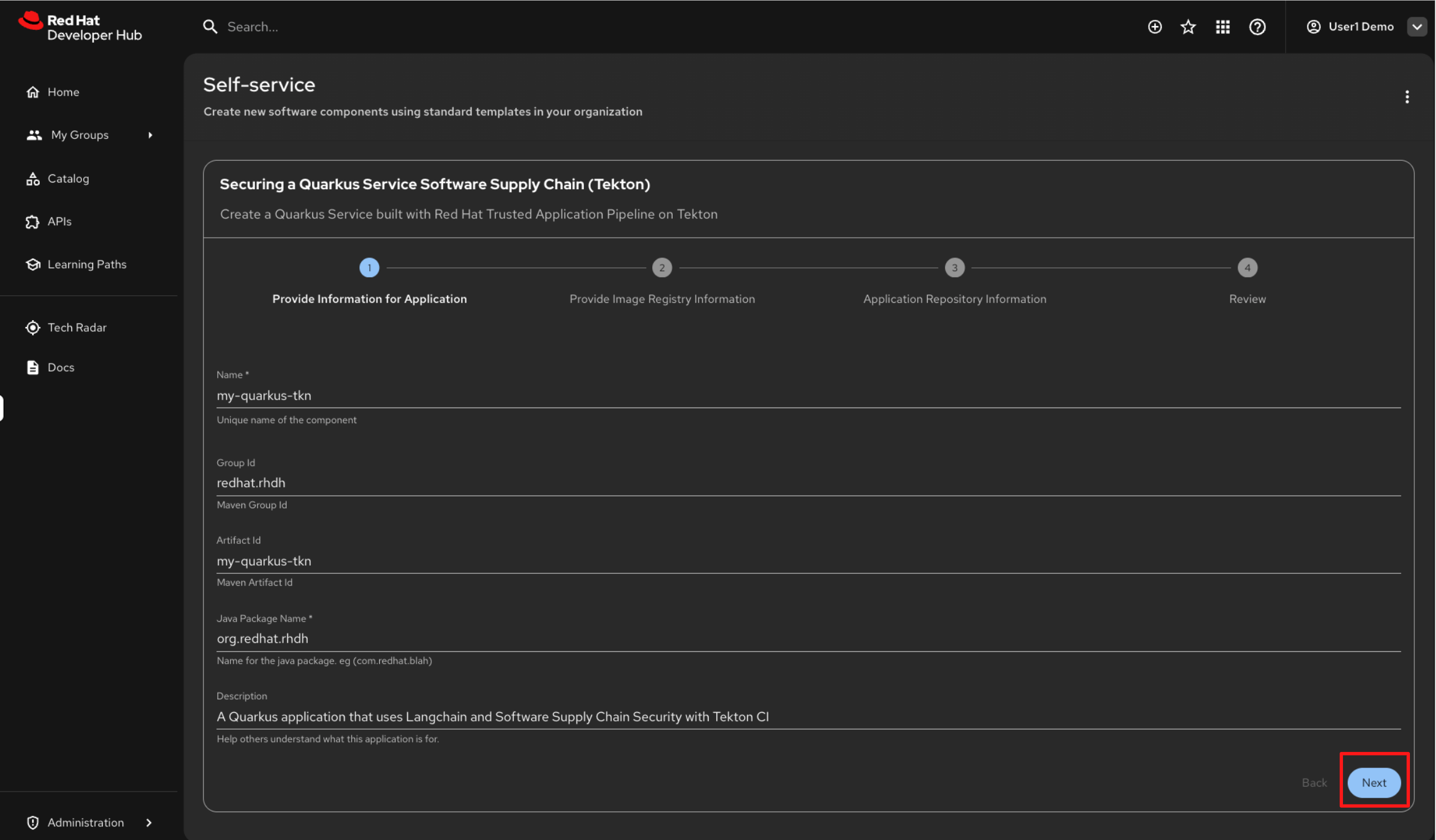This screenshot has width=1436, height=840.
Task: Open the Self-service kebab menu
Action: 1407,97
